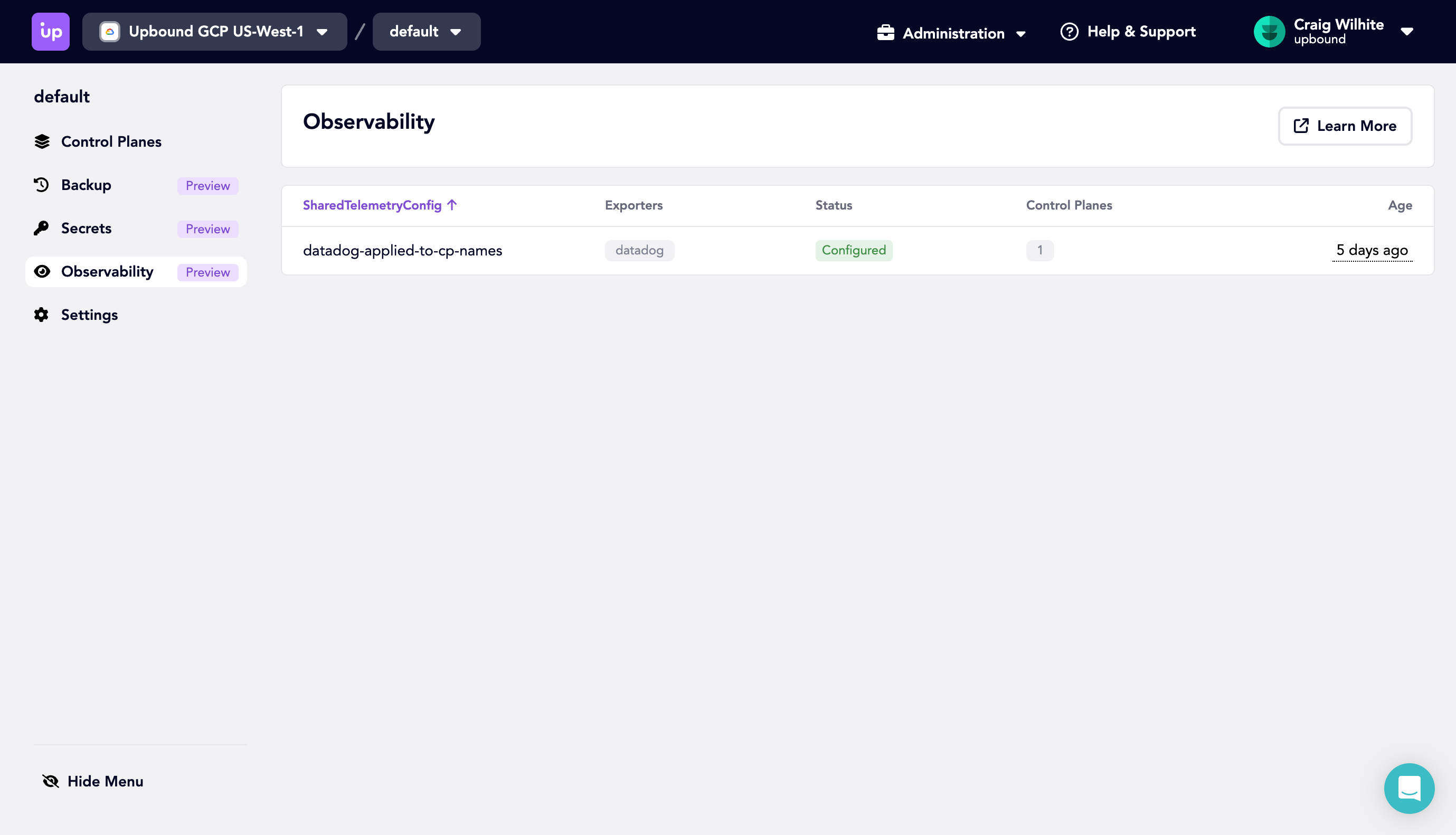This screenshot has width=1456, height=835.
Task: Open the Upbound GCP US-West-1 space dropdown
Action: 214,32
